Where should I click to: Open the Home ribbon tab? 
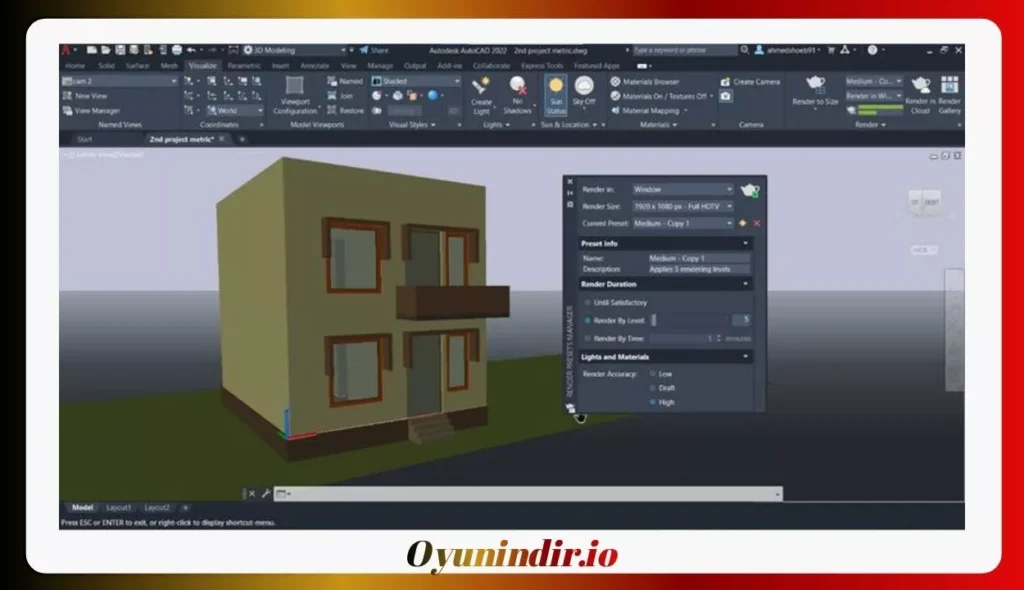pos(75,66)
